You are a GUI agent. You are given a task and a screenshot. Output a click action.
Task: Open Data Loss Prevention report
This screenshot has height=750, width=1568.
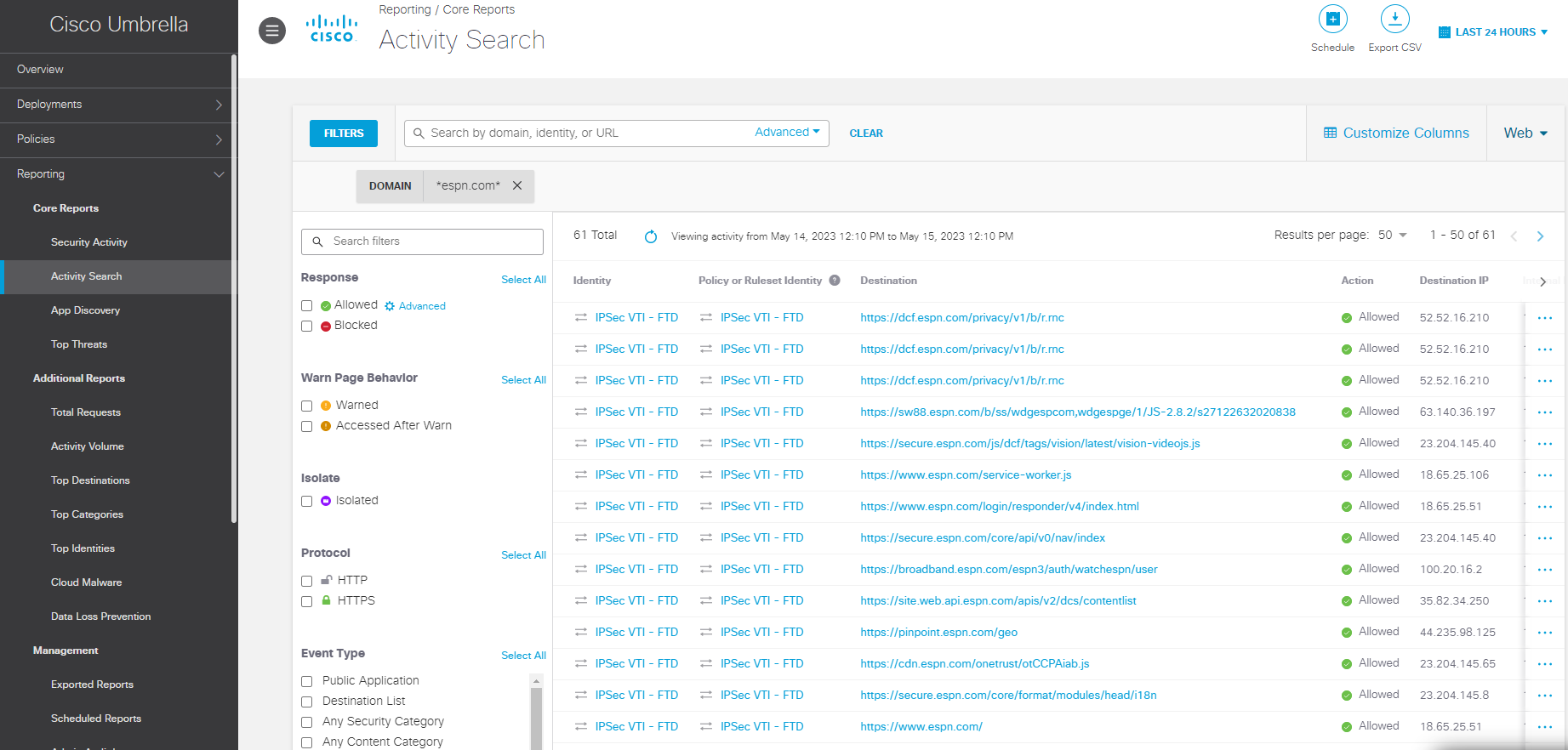pos(100,616)
